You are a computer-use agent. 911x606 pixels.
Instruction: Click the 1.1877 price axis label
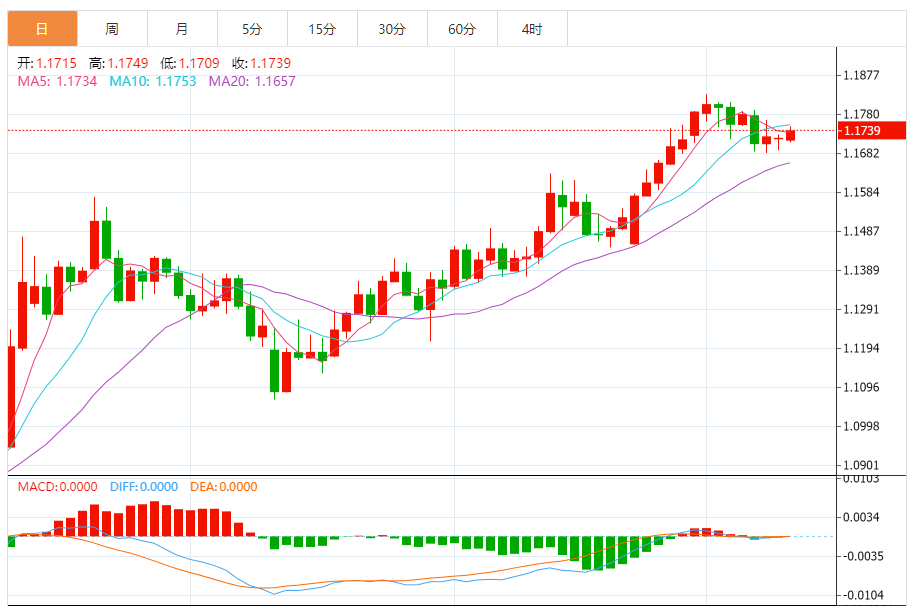pyautogui.click(x=861, y=75)
